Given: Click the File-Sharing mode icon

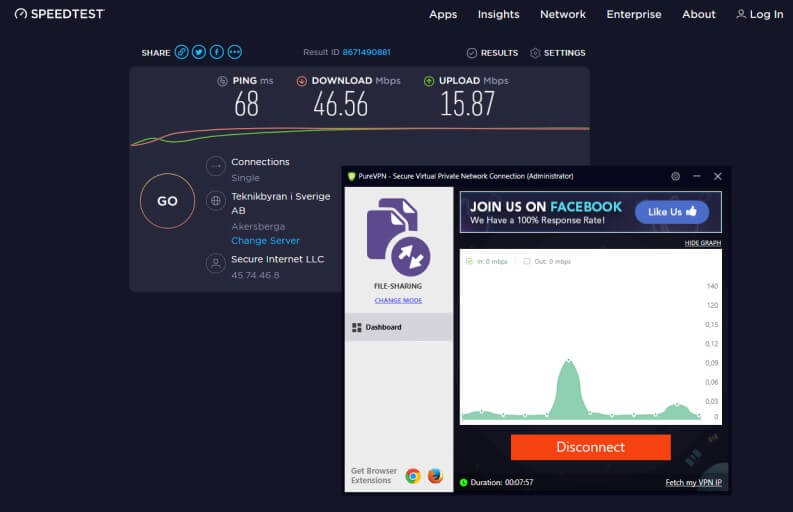Looking at the screenshot, I should coord(399,237).
